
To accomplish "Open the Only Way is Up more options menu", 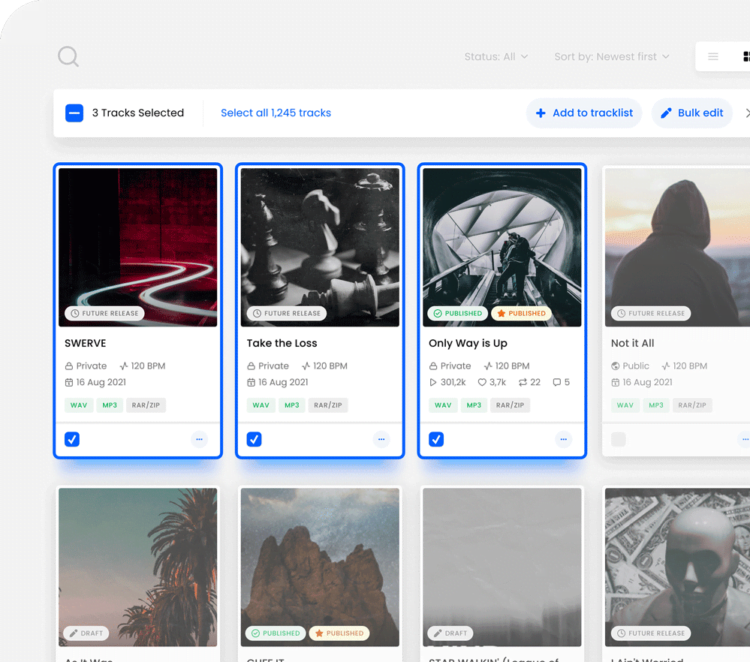I will coord(564,439).
